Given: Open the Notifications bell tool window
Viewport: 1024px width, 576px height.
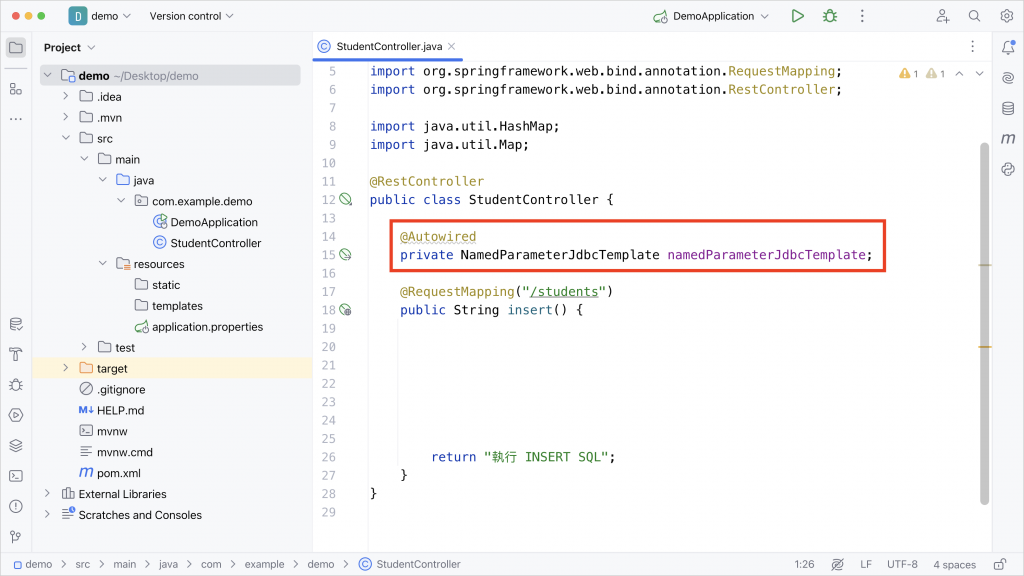Looking at the screenshot, I should click(x=1008, y=47).
